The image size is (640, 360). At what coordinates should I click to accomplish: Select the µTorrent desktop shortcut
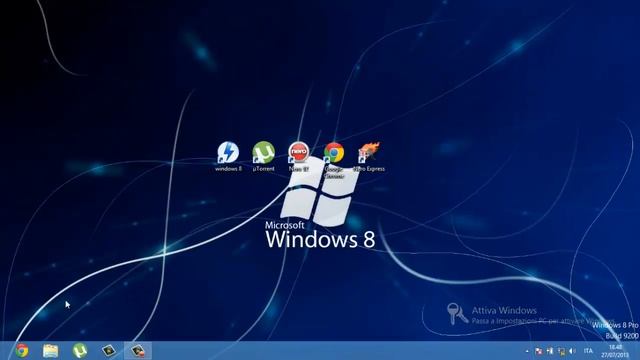click(263, 156)
